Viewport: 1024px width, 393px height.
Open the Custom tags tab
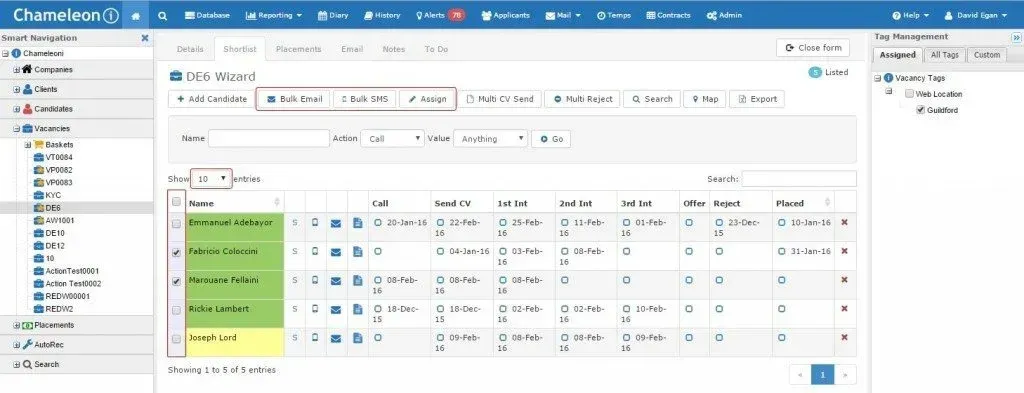(987, 55)
